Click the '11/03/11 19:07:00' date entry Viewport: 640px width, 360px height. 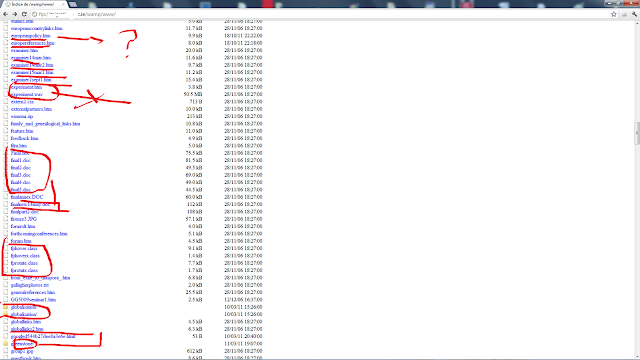(243, 344)
